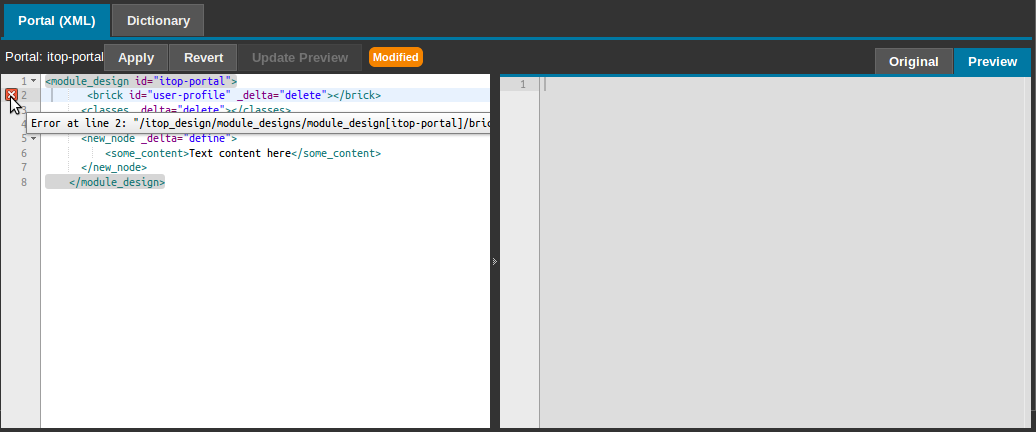Collapse the module_design fold on line 1

coord(34,80)
